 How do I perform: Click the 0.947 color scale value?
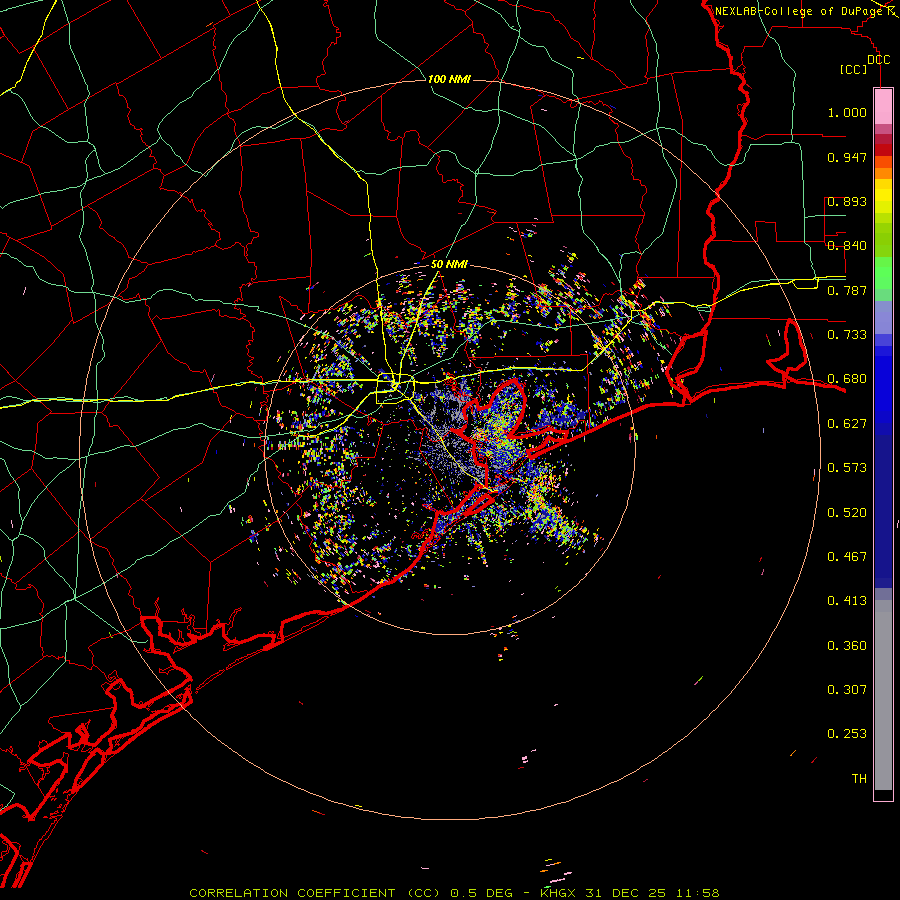tap(847, 157)
